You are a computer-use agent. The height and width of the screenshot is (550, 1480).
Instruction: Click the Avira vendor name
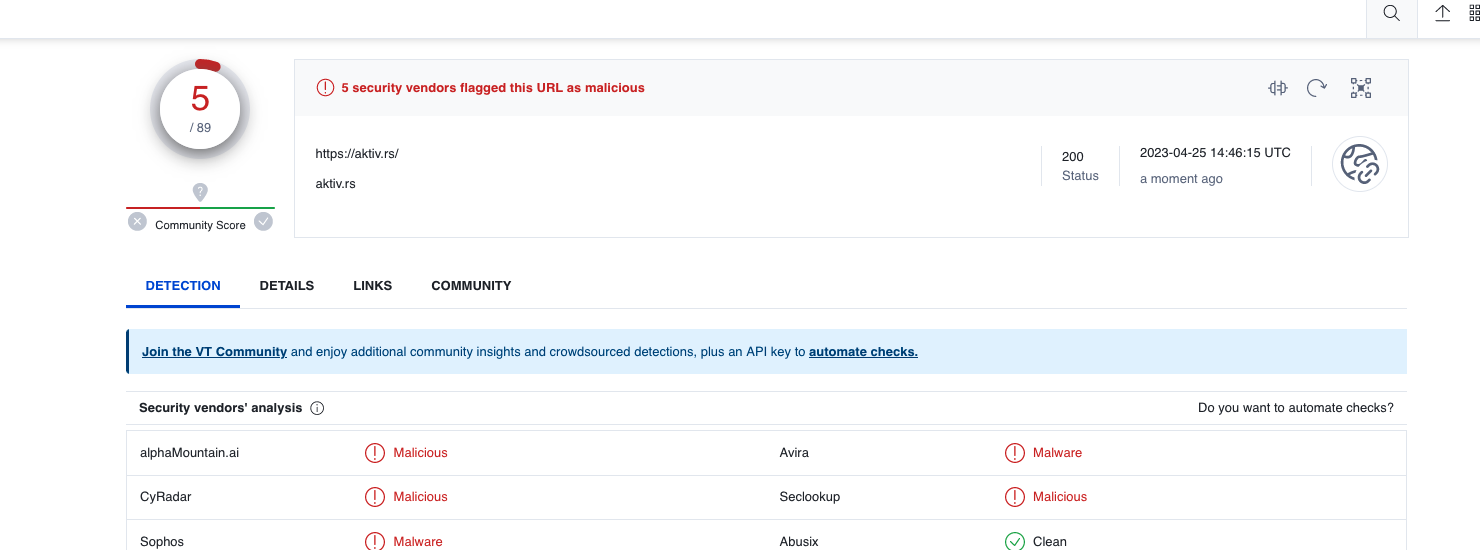(x=794, y=453)
